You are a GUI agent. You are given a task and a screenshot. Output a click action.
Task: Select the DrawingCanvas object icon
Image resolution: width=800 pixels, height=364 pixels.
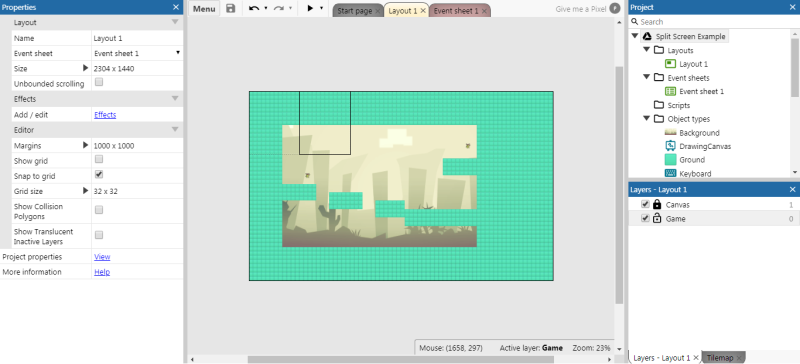click(x=670, y=146)
